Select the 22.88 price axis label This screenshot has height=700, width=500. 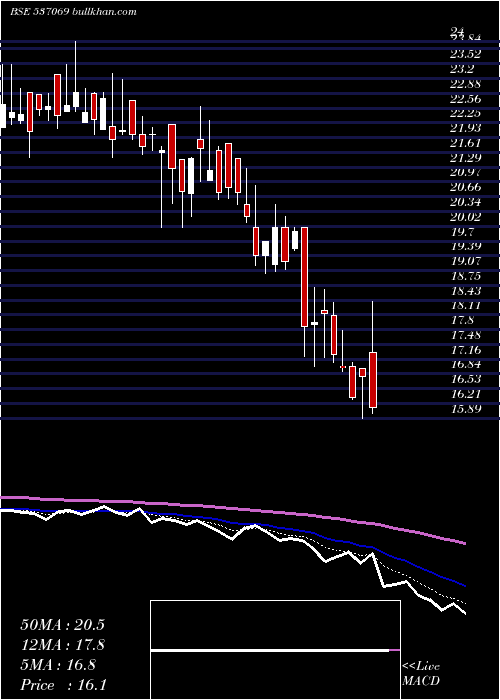tap(466, 83)
